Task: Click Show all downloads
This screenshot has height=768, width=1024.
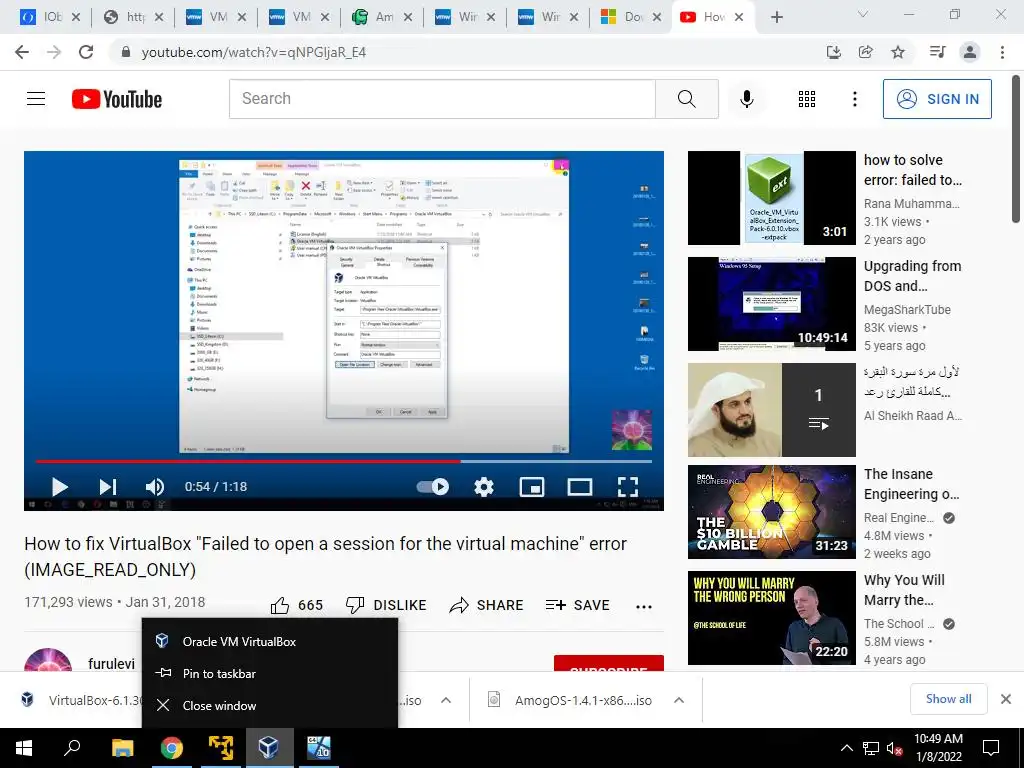Action: pyautogui.click(x=948, y=699)
